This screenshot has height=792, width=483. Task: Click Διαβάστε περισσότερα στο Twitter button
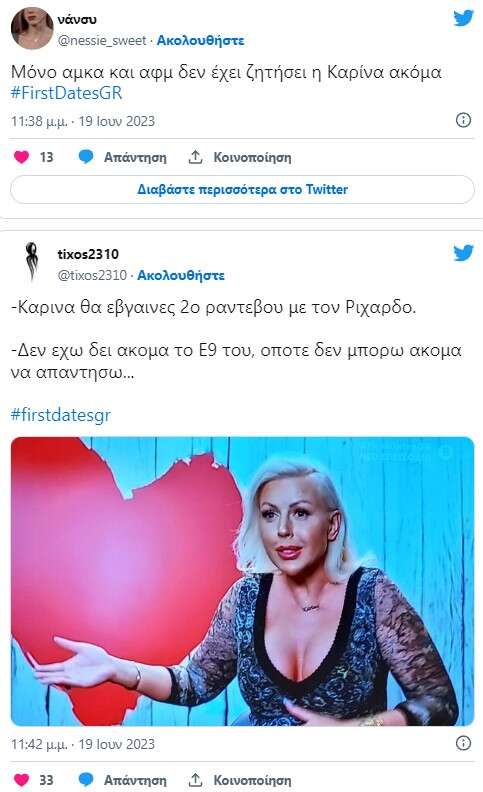tap(243, 189)
